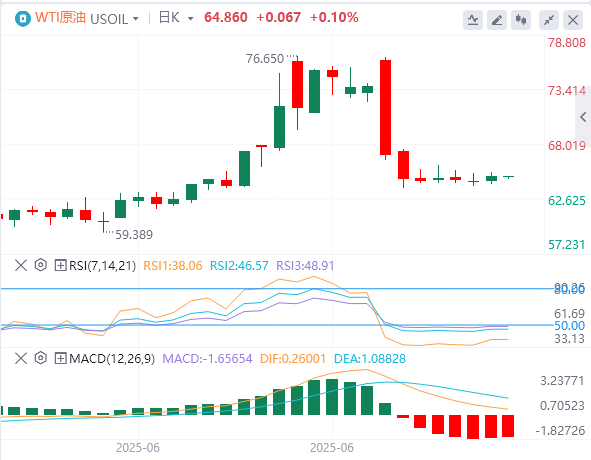591x460 pixels.
Task: Open the indicator chart icon in top toolbar
Action: (473, 20)
